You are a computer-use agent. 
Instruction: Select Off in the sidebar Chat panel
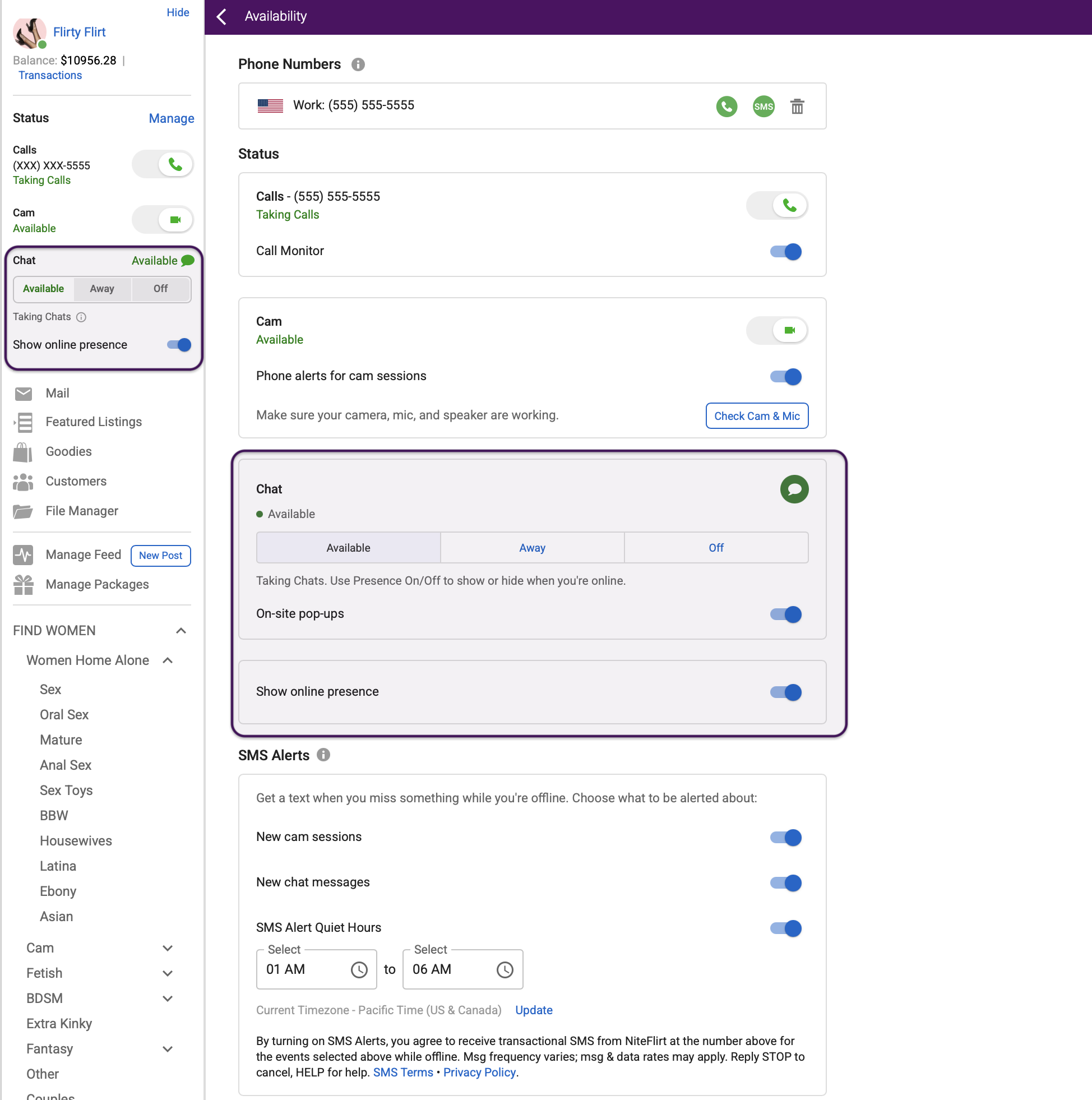point(160,289)
